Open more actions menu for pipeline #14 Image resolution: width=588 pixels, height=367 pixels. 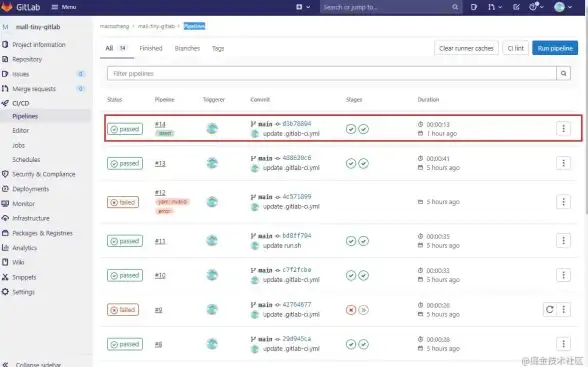tap(563, 129)
